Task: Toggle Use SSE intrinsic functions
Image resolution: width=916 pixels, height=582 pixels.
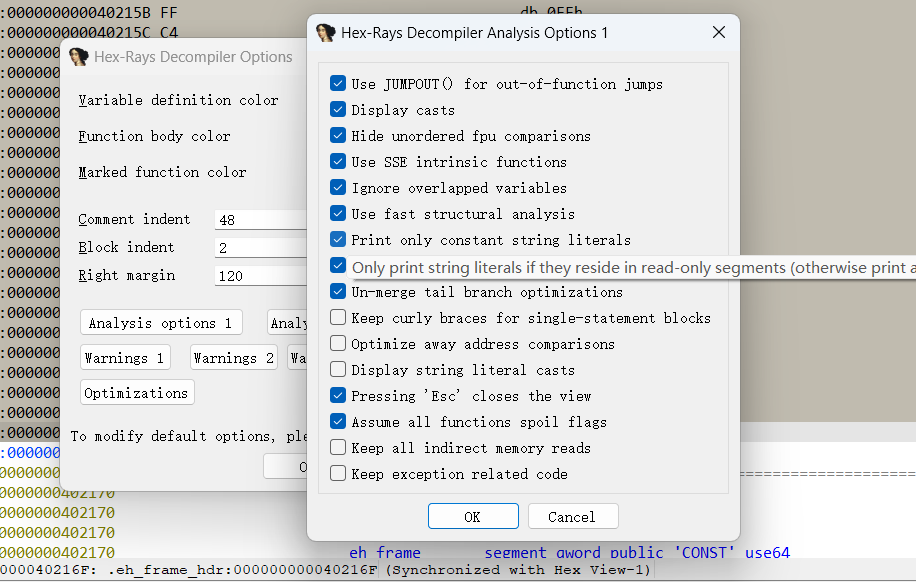Action: click(338, 161)
